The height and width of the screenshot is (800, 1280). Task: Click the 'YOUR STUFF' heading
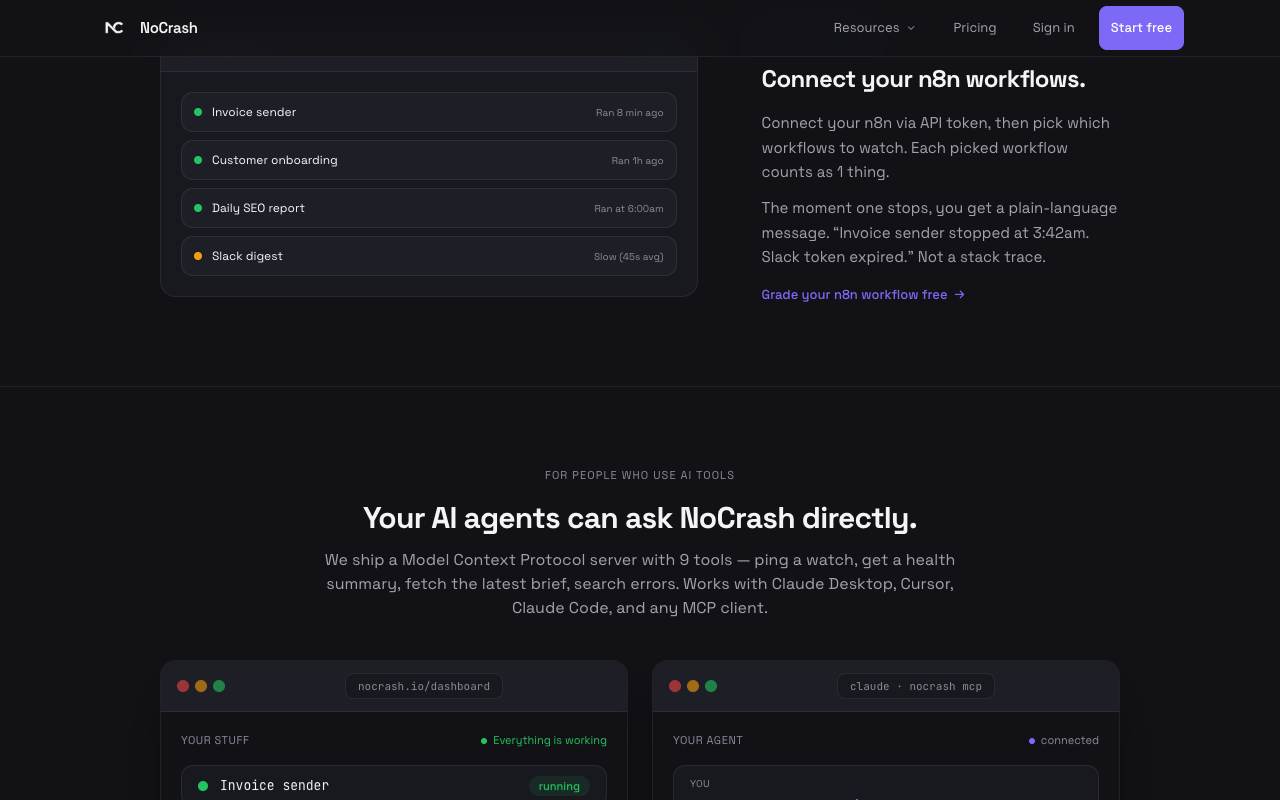[215, 740]
